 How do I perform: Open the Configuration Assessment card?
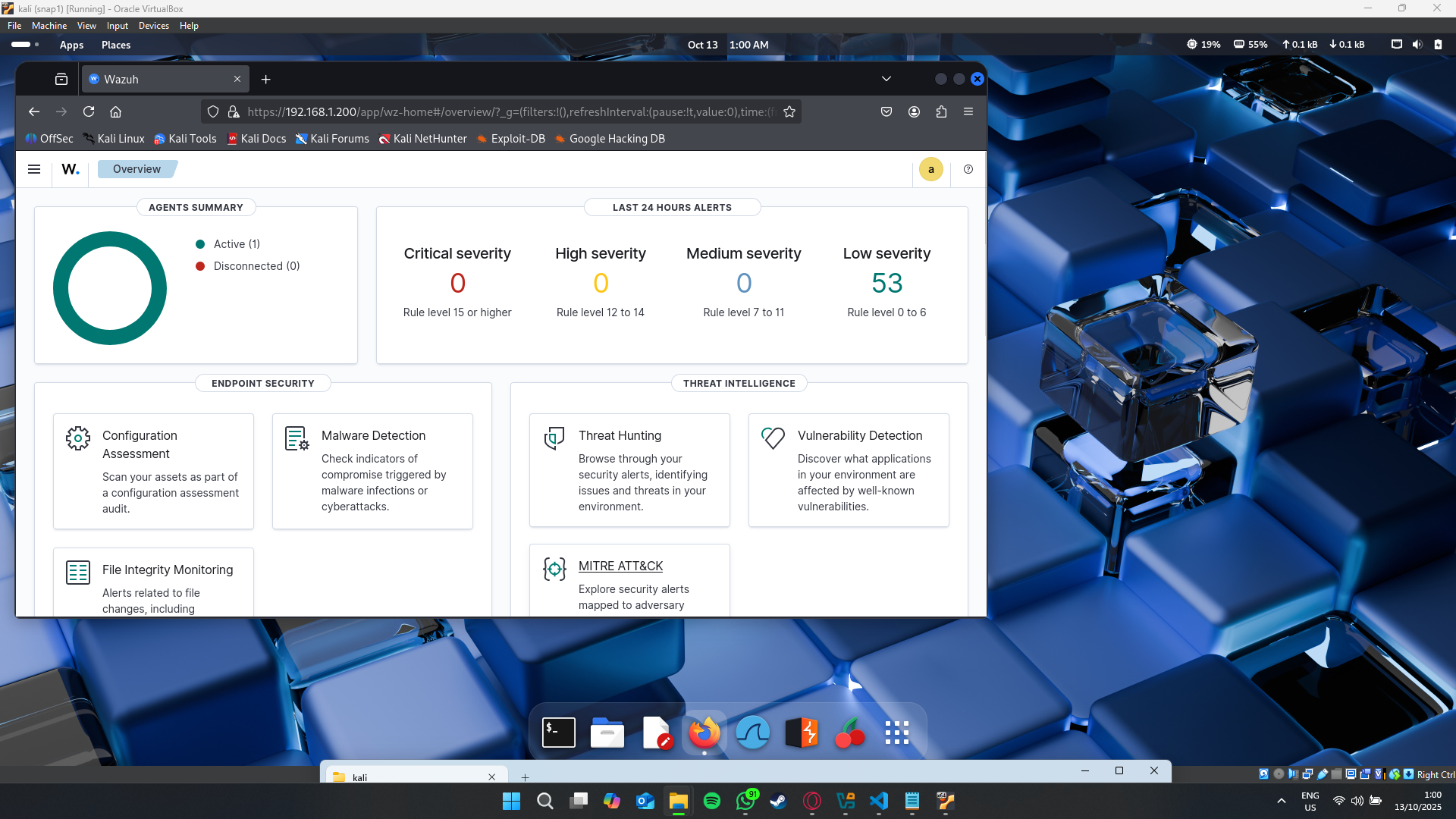pyautogui.click(x=153, y=471)
